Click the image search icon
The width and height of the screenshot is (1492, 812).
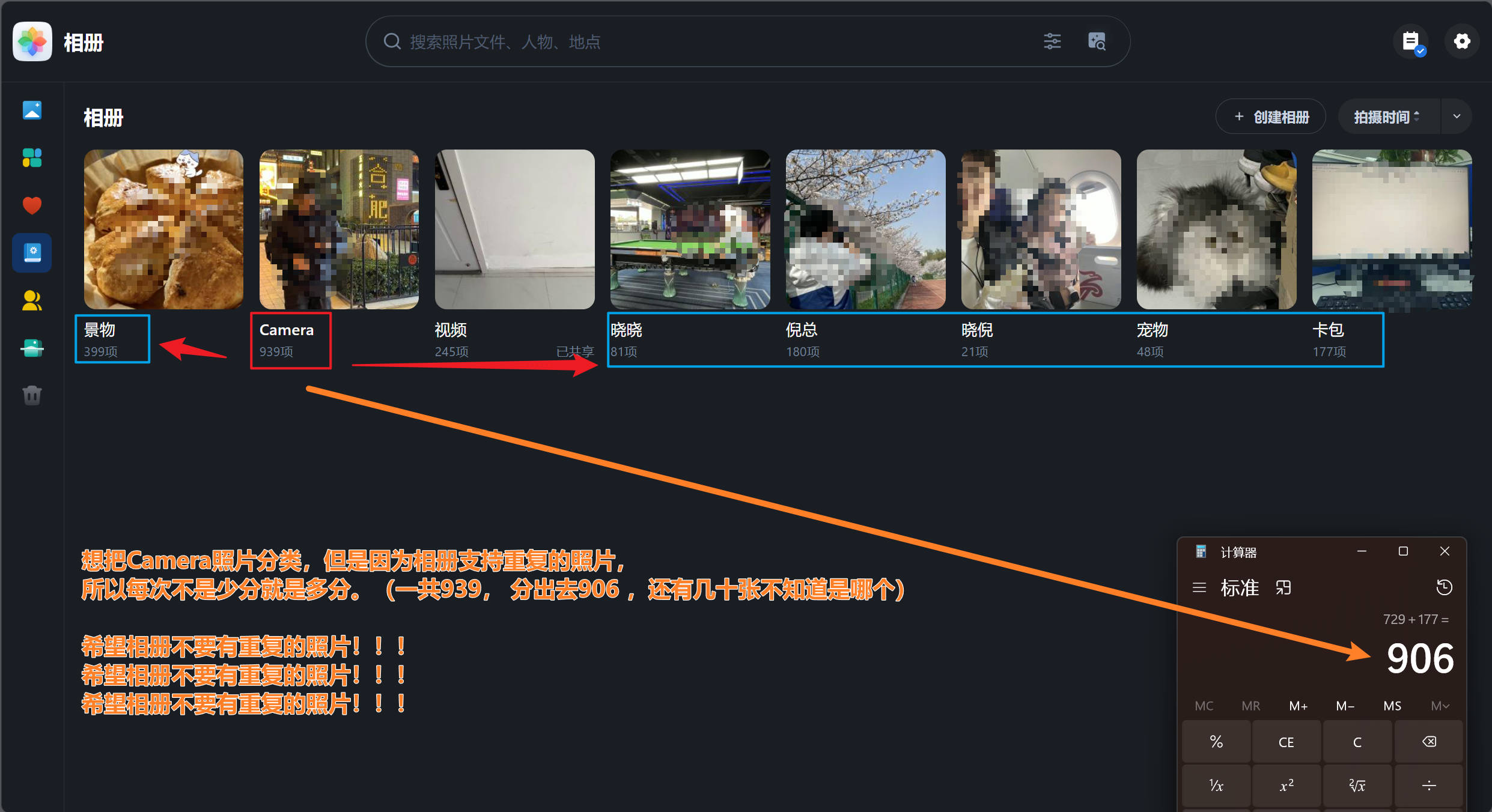tap(1097, 41)
